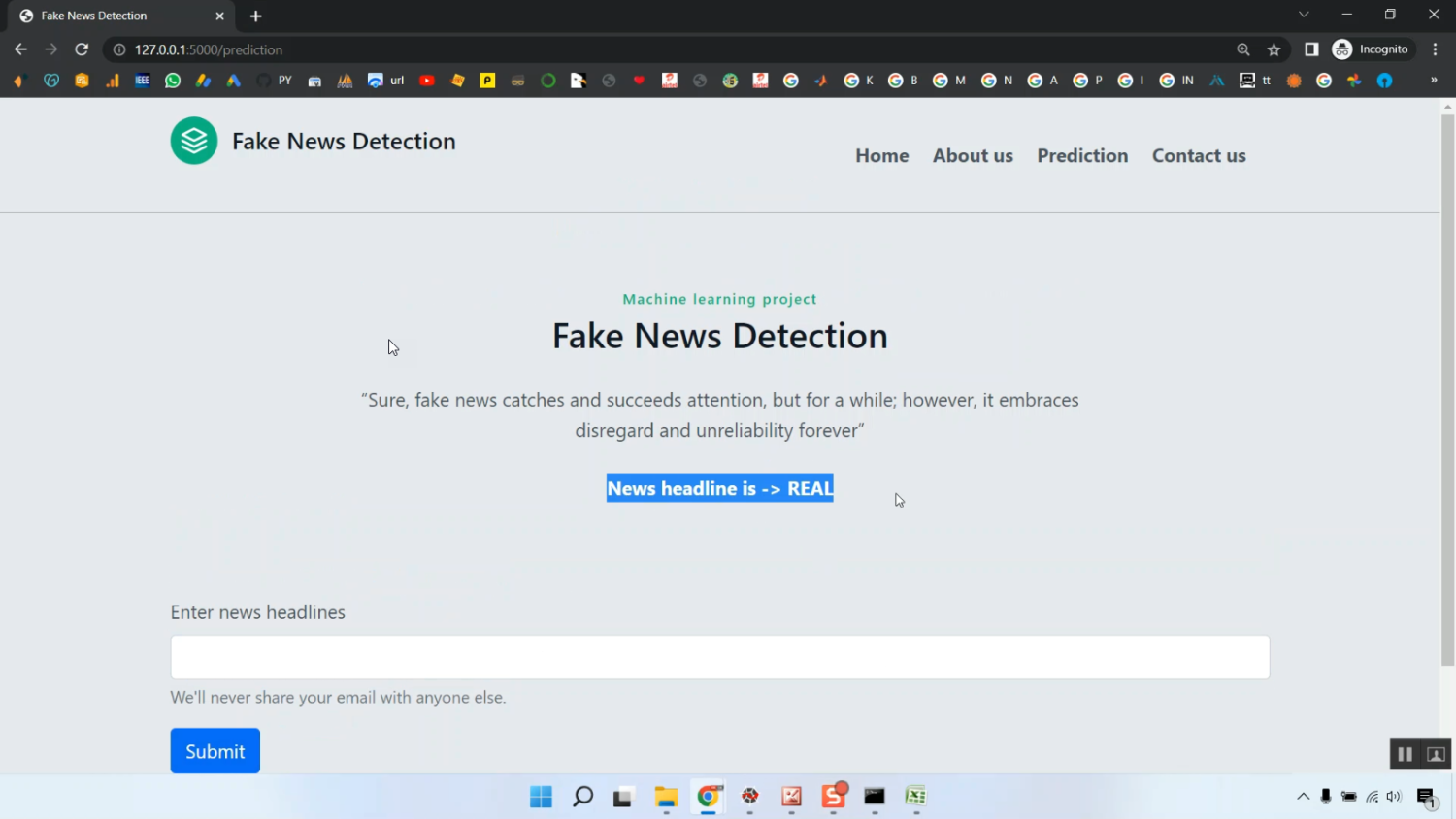Open the WhatsApp bookmark icon

[x=173, y=81]
